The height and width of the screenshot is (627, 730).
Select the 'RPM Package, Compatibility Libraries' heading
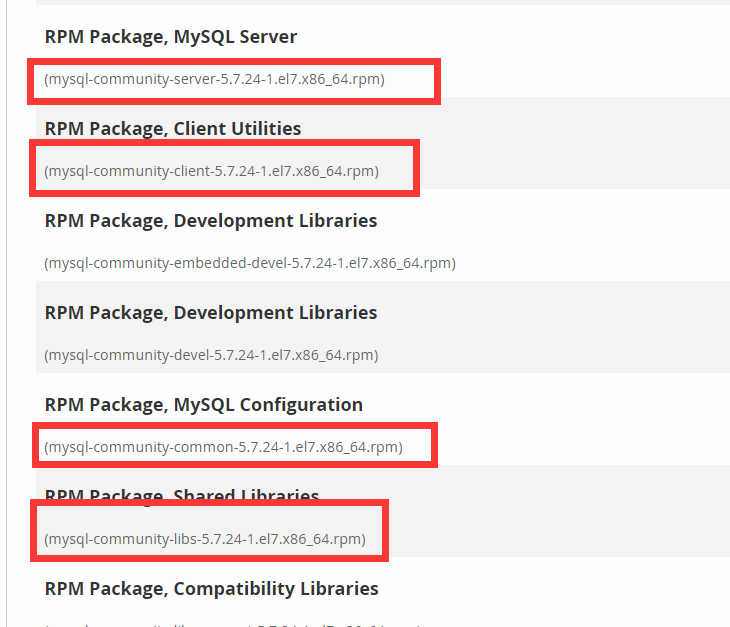[211, 589]
